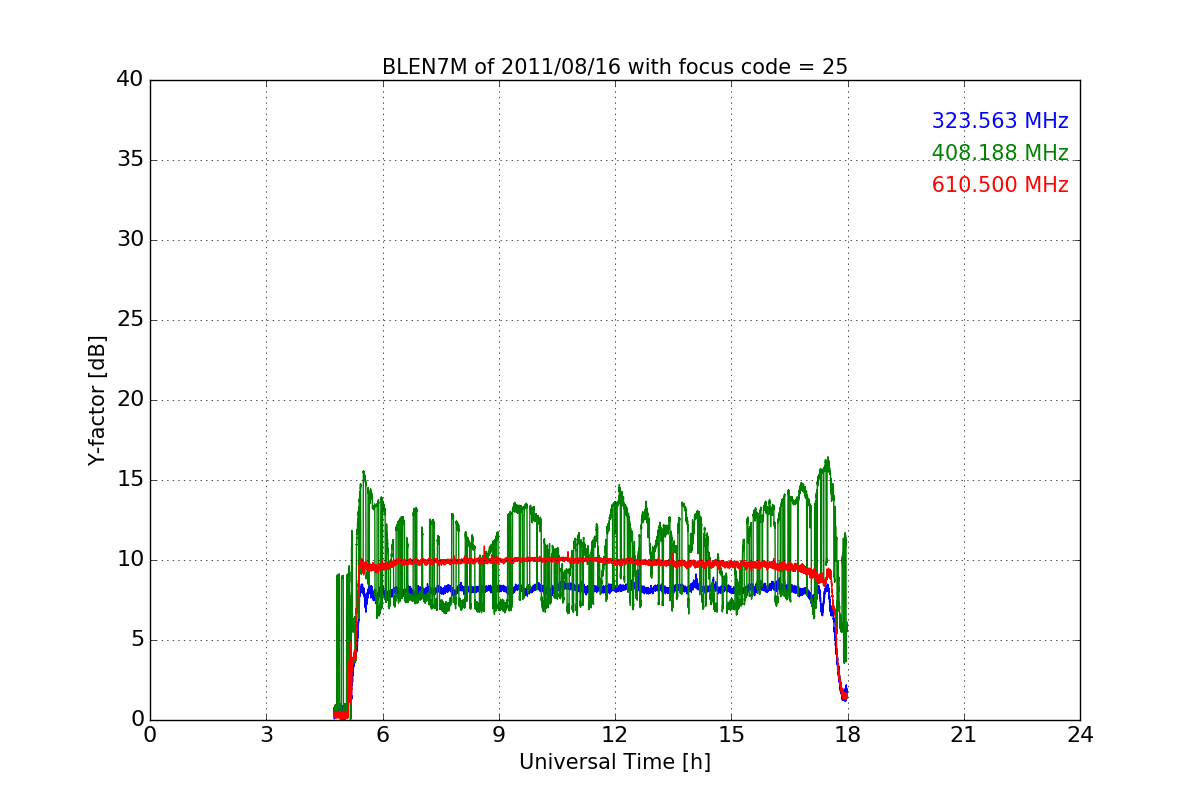This screenshot has height=800, width=1200.
Task: Click the "Universal Time [h]" axis label
Action: pos(615,762)
